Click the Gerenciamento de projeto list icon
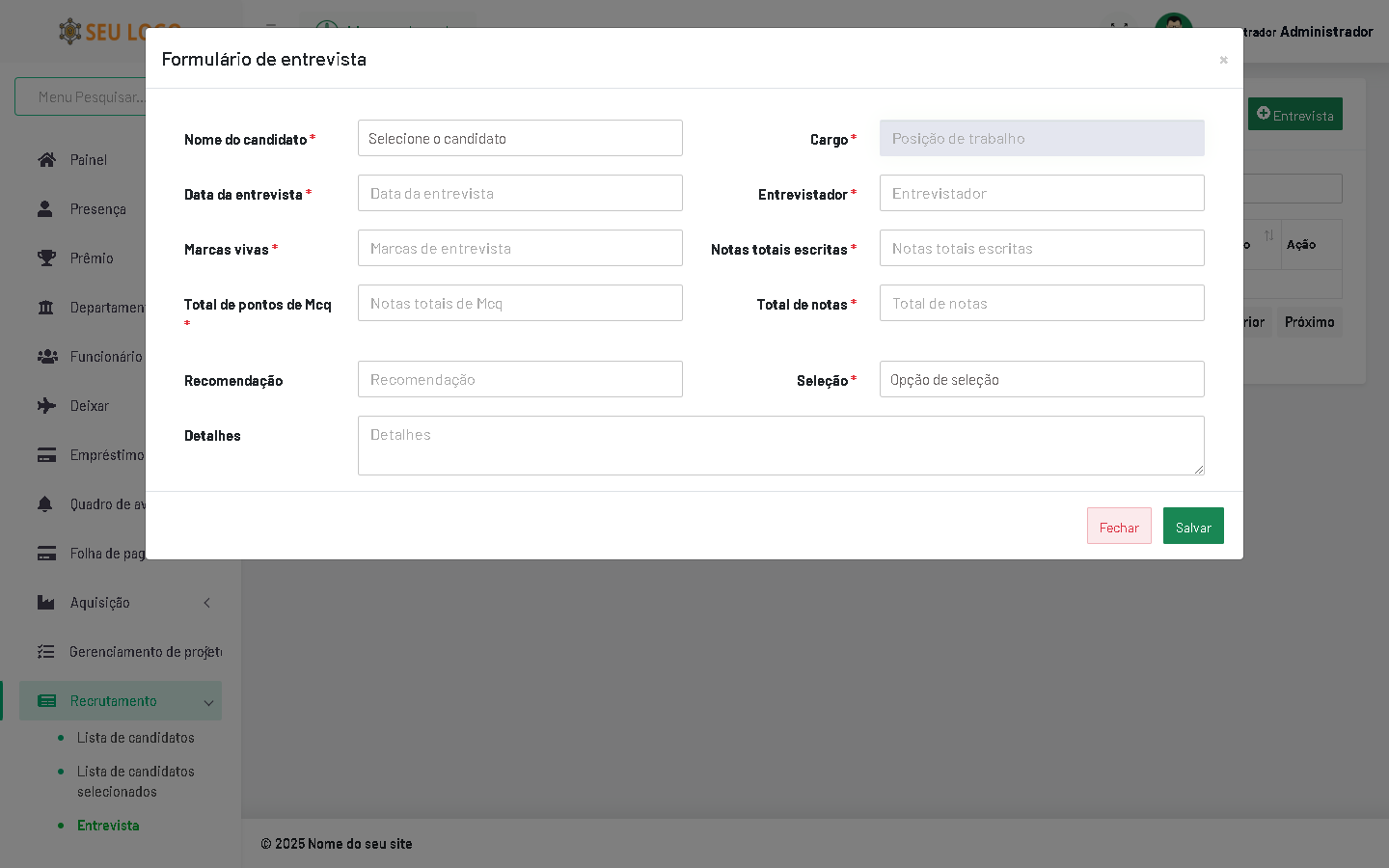The width and height of the screenshot is (1389, 868). tap(46, 652)
